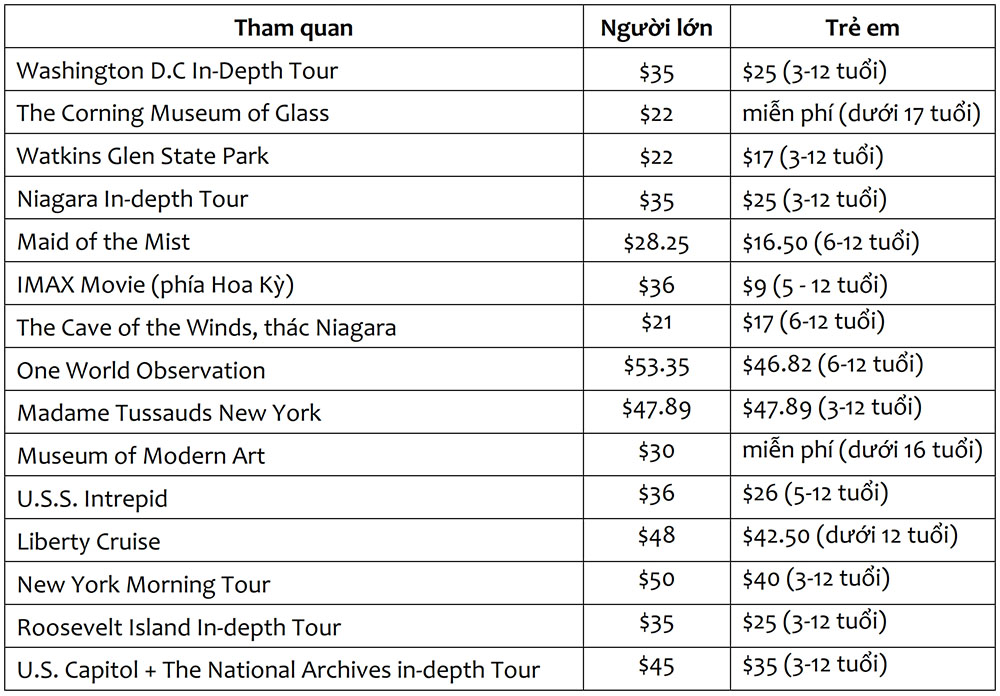Click the $28.25 adult price cell
1000x696 pixels.
656,242
